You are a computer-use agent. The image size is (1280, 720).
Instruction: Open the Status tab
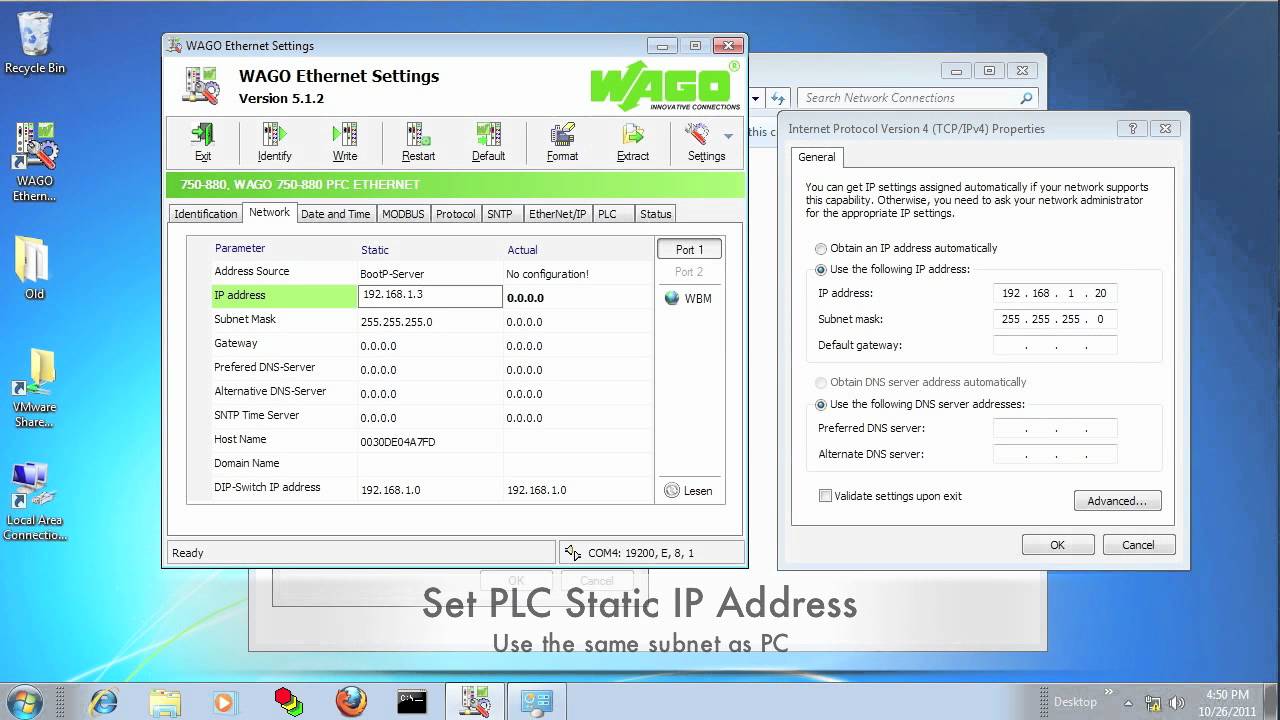(655, 214)
